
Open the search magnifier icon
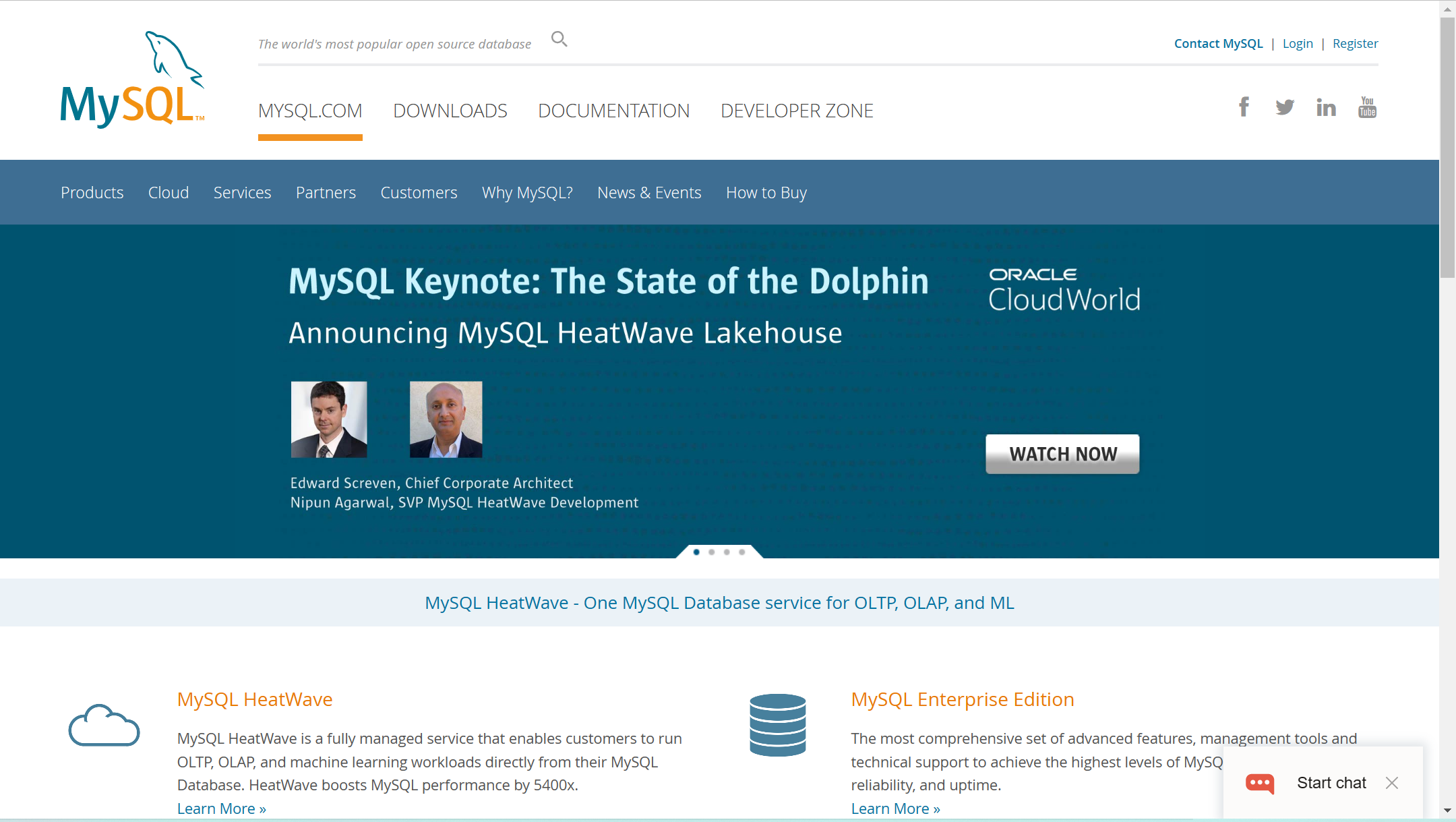tap(559, 39)
